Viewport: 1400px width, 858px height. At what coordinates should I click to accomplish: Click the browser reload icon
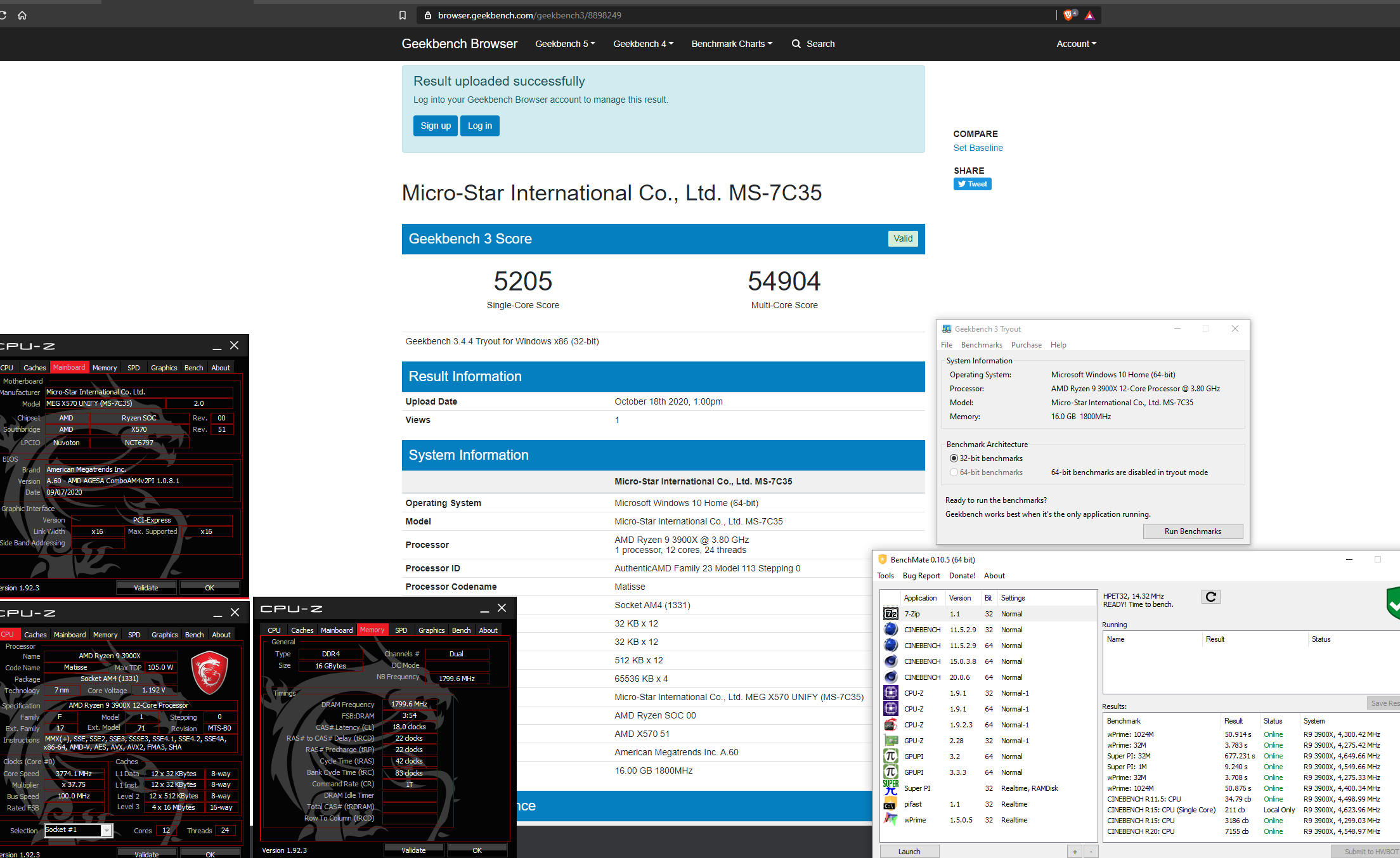(x=3, y=15)
